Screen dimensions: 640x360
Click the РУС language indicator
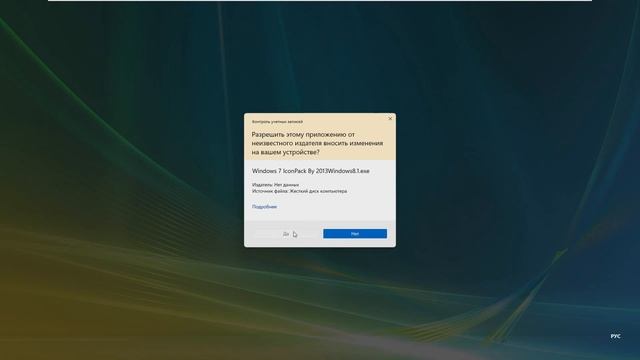coord(616,336)
